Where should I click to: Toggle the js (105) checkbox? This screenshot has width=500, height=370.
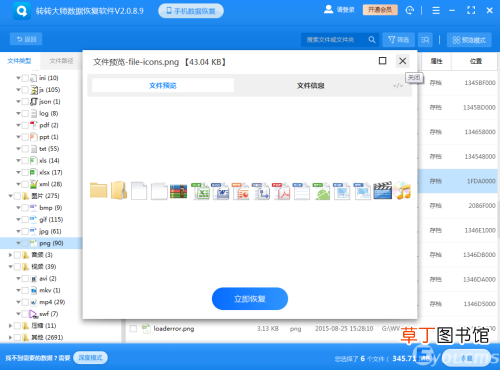pyautogui.click(x=25, y=90)
